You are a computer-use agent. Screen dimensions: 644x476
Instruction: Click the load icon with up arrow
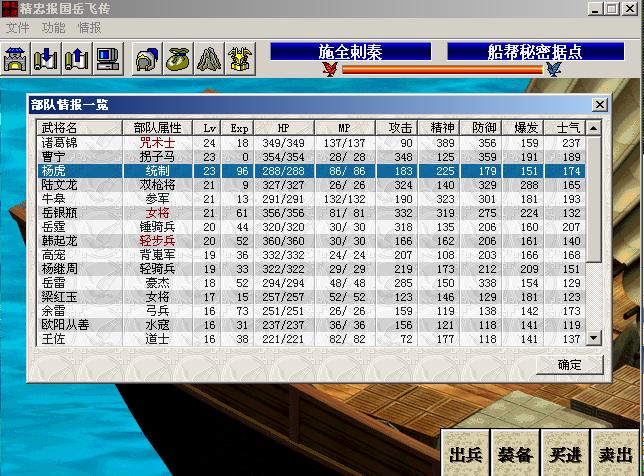pyautogui.click(x=75, y=59)
